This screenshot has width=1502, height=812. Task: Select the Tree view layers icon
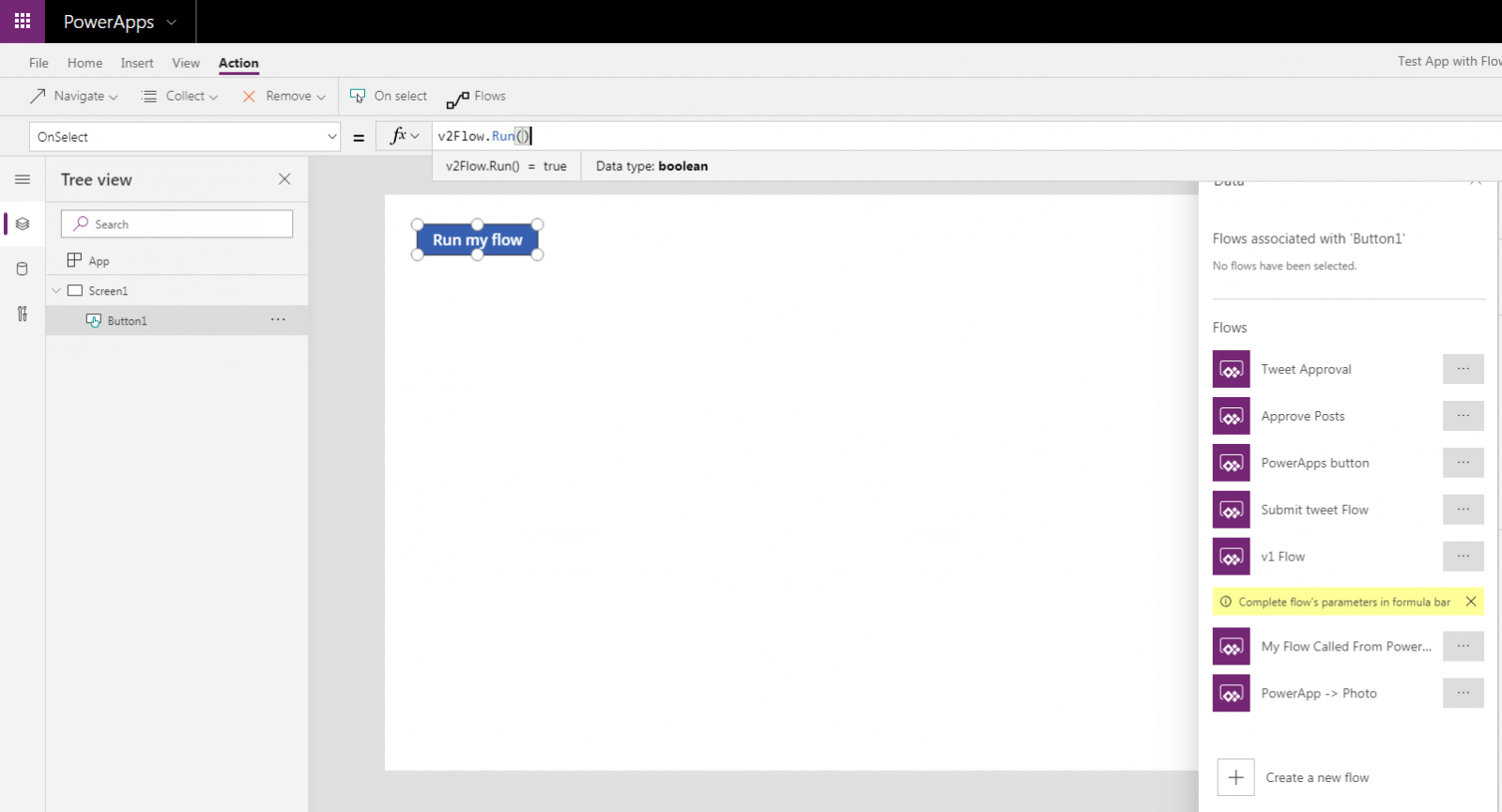pos(23,224)
